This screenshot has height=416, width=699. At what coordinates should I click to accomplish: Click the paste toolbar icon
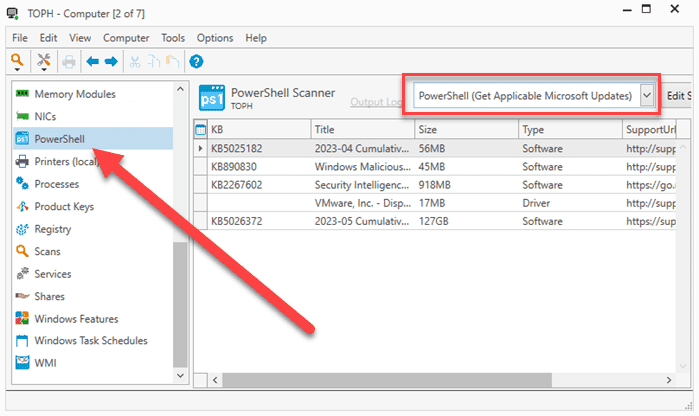[173, 62]
